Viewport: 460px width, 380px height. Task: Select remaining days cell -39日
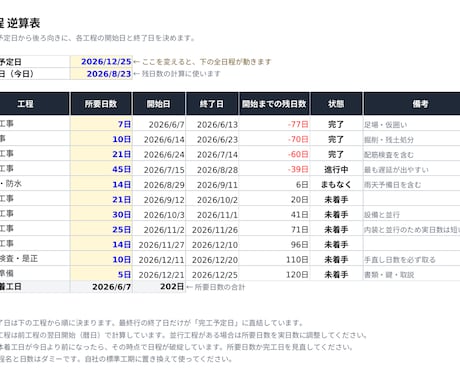(x=275, y=169)
